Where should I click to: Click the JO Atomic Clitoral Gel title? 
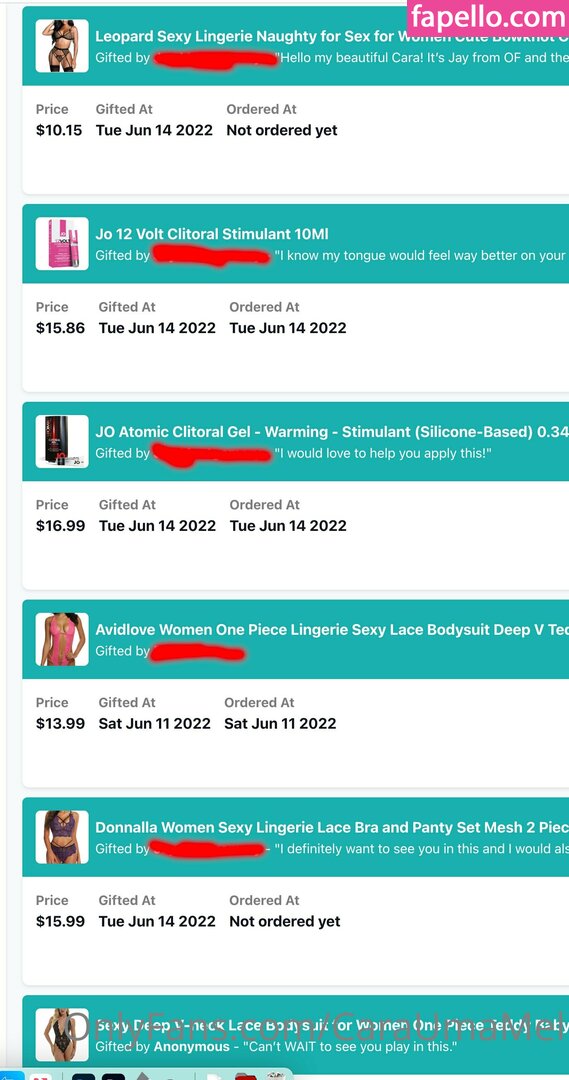(x=332, y=432)
